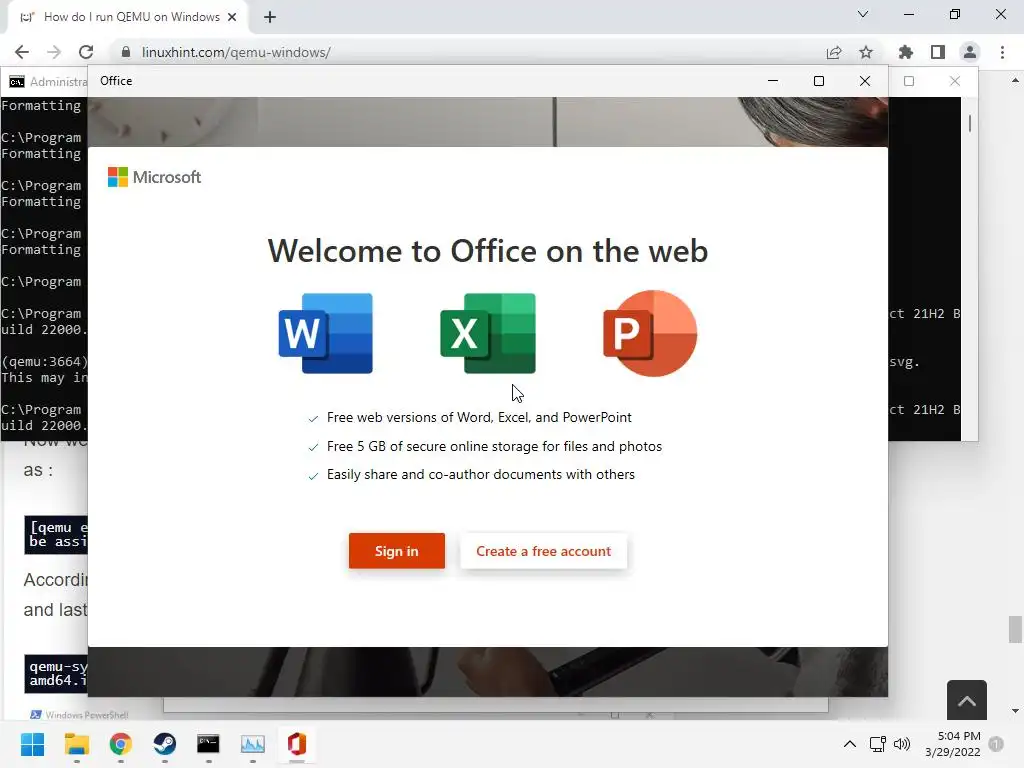Reload the linuxhint page
This screenshot has width=1024, height=768.
click(x=86, y=52)
